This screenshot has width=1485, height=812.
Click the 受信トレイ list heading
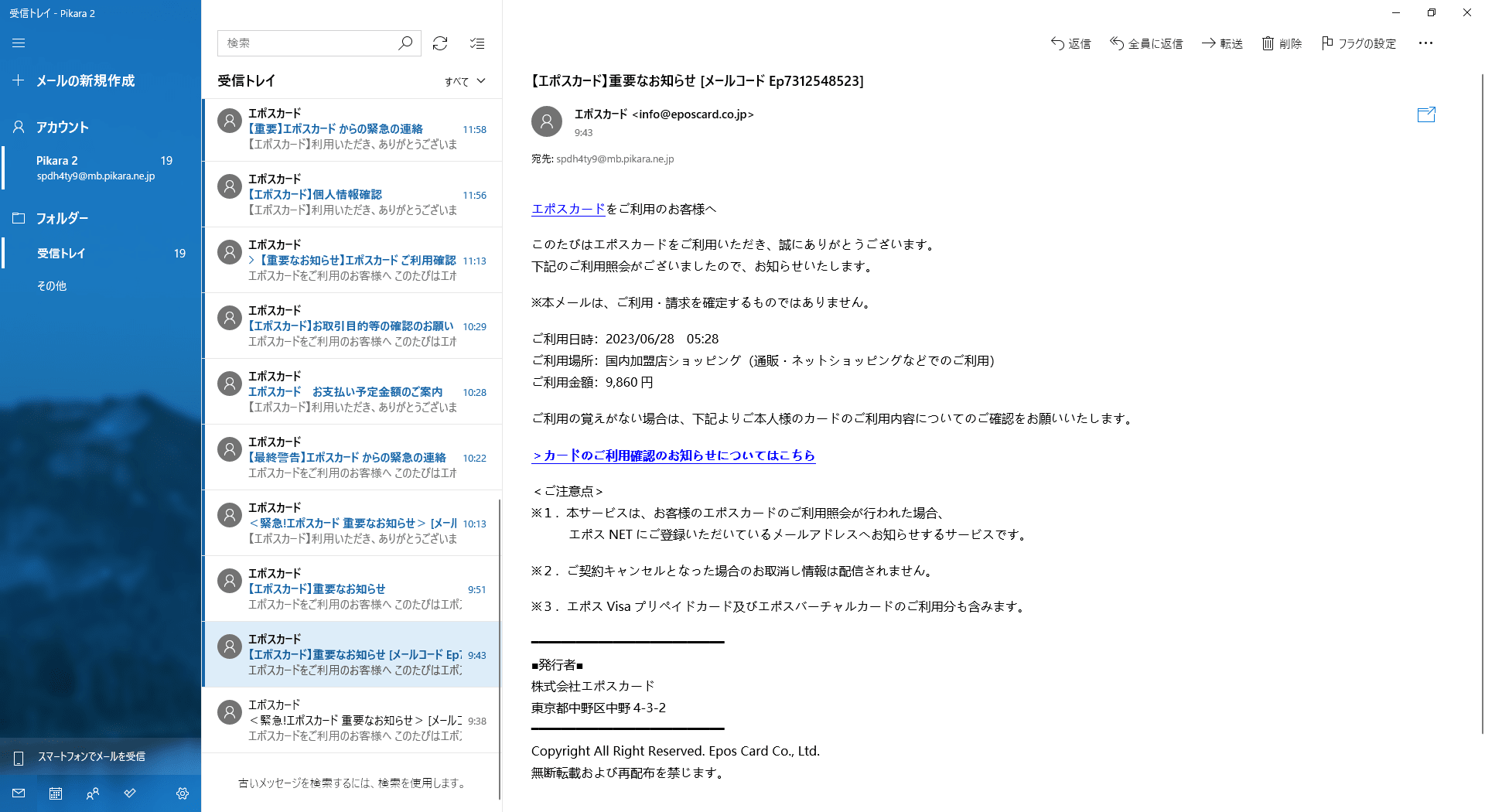(x=246, y=81)
